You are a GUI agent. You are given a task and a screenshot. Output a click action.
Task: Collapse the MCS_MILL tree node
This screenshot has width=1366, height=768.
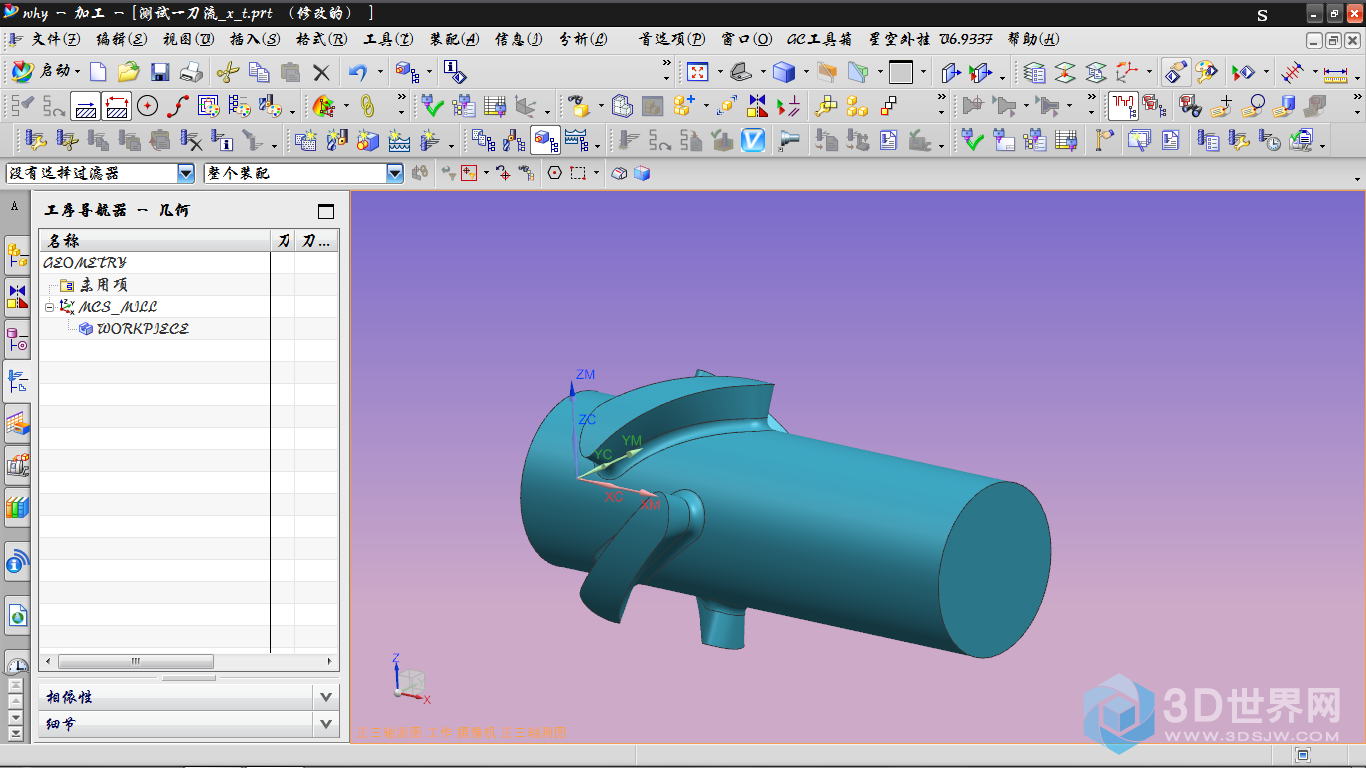click(50, 307)
